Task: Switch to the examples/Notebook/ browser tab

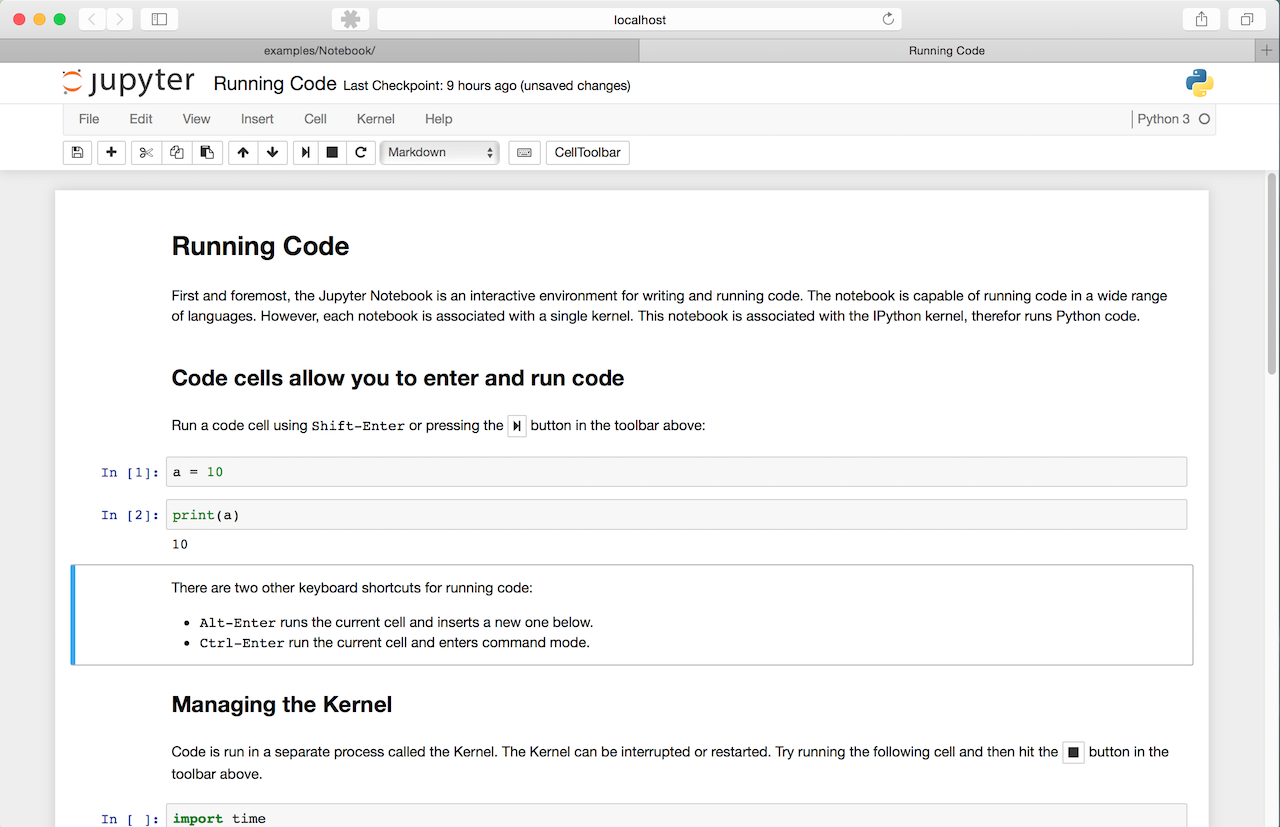Action: (x=318, y=50)
